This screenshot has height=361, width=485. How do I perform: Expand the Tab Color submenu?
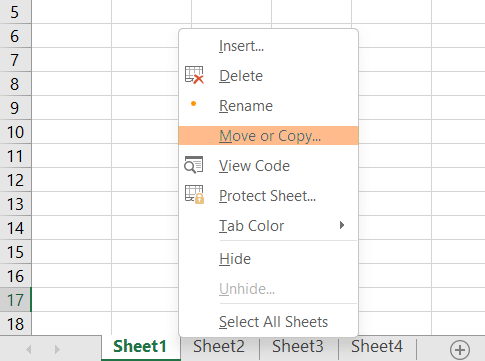(x=268, y=226)
